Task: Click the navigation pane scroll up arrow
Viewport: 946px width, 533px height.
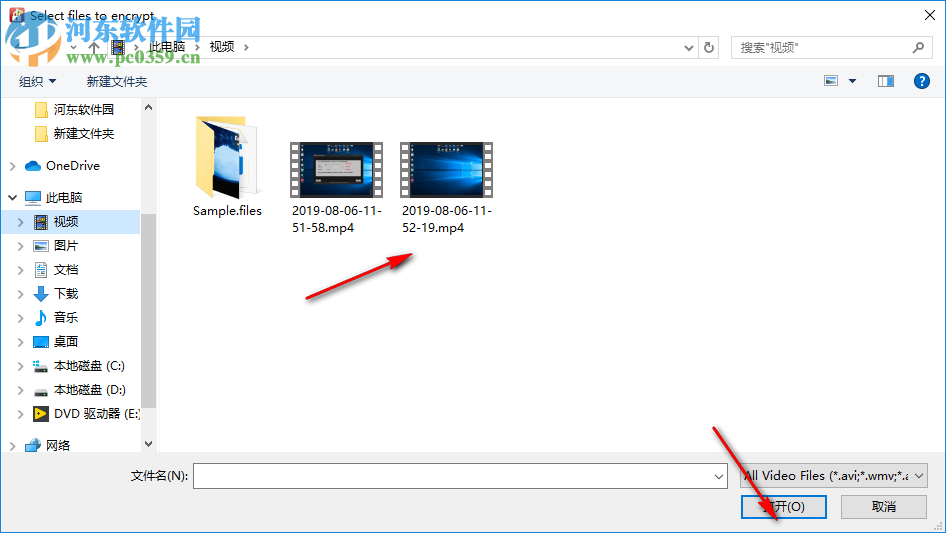Action: pos(148,107)
